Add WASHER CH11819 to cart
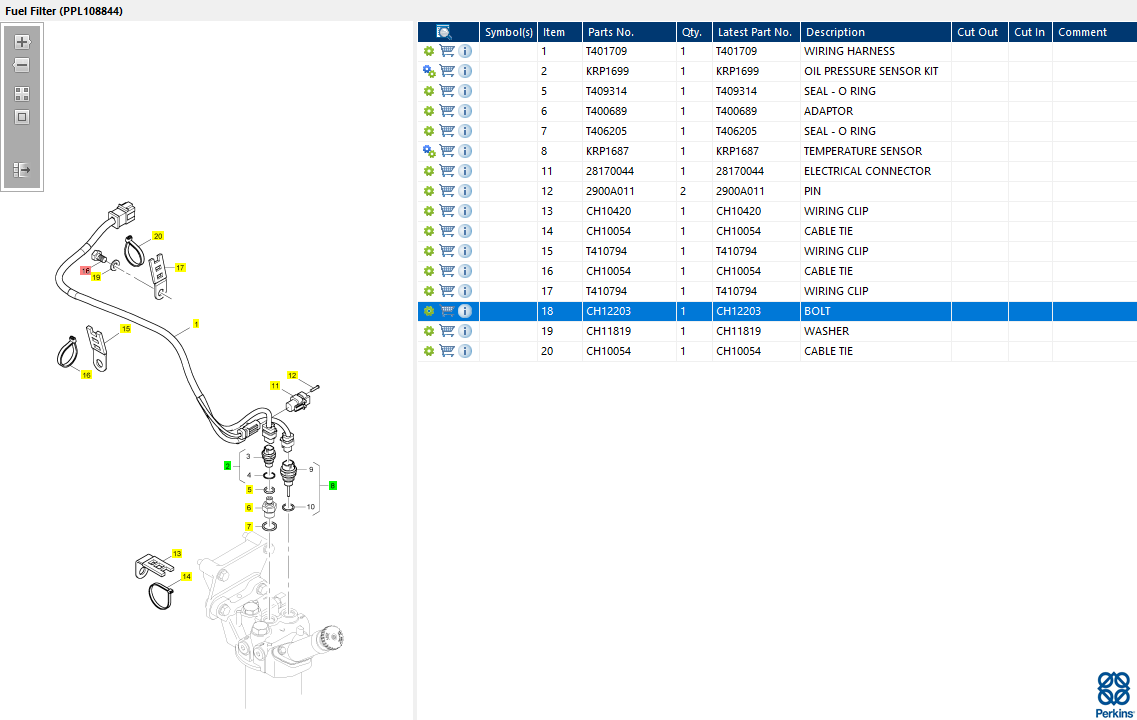Screen dimensions: 1137x720 coord(447,331)
